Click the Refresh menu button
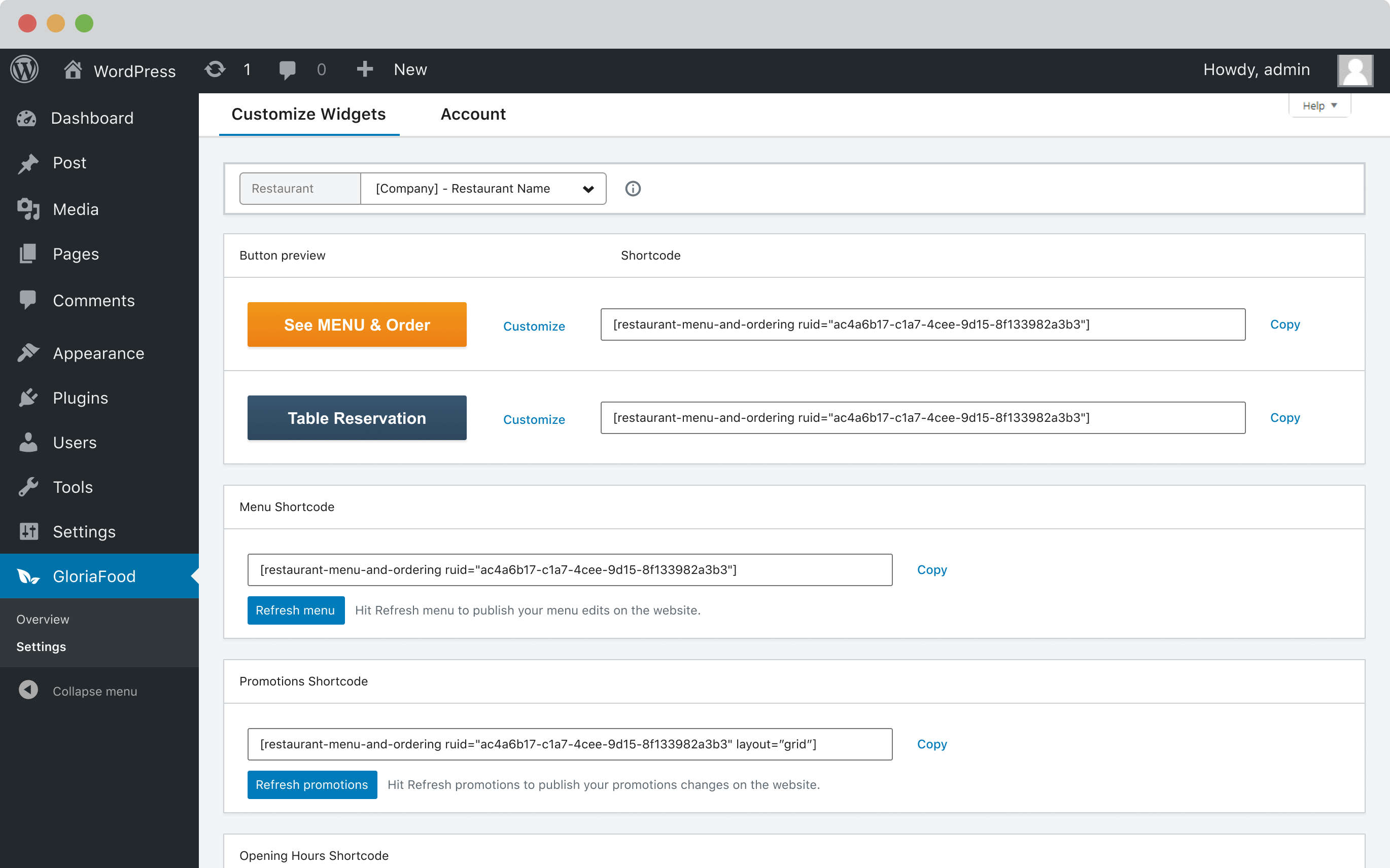 pyautogui.click(x=295, y=610)
